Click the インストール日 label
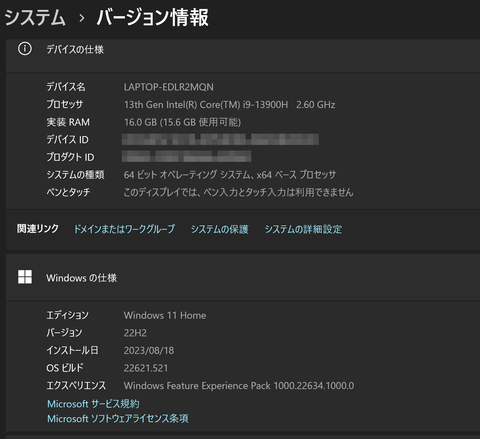The image size is (480, 439). tap(73, 350)
